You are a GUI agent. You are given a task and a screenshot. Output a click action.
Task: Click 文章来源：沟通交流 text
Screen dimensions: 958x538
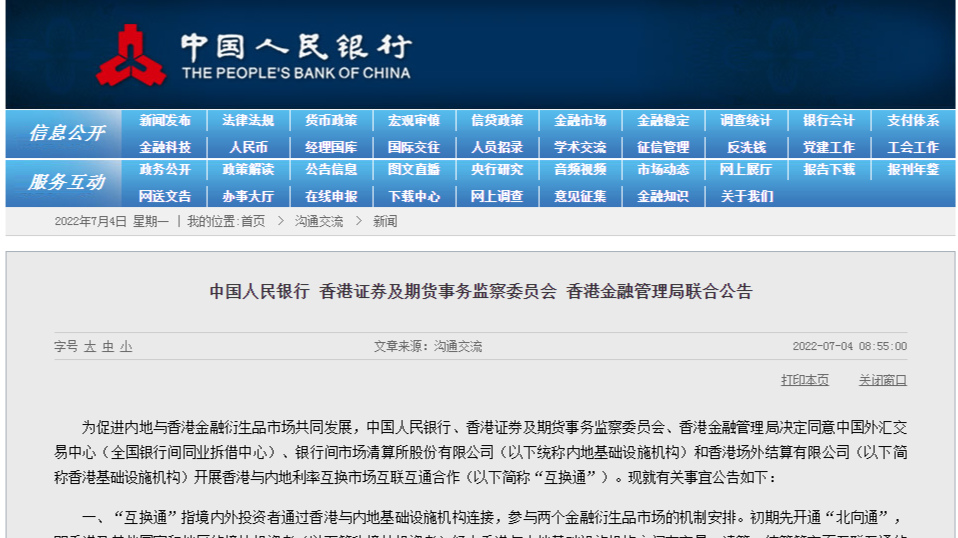click(x=428, y=346)
